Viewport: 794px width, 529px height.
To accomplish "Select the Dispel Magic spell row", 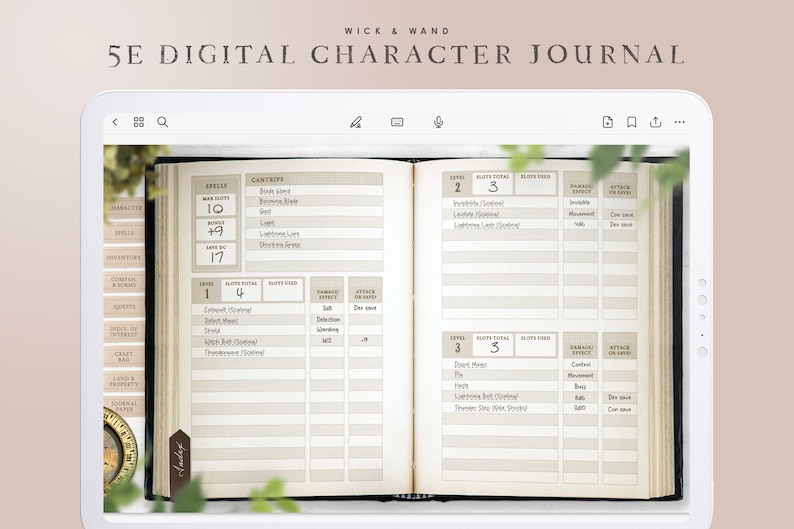I will click(x=500, y=364).
